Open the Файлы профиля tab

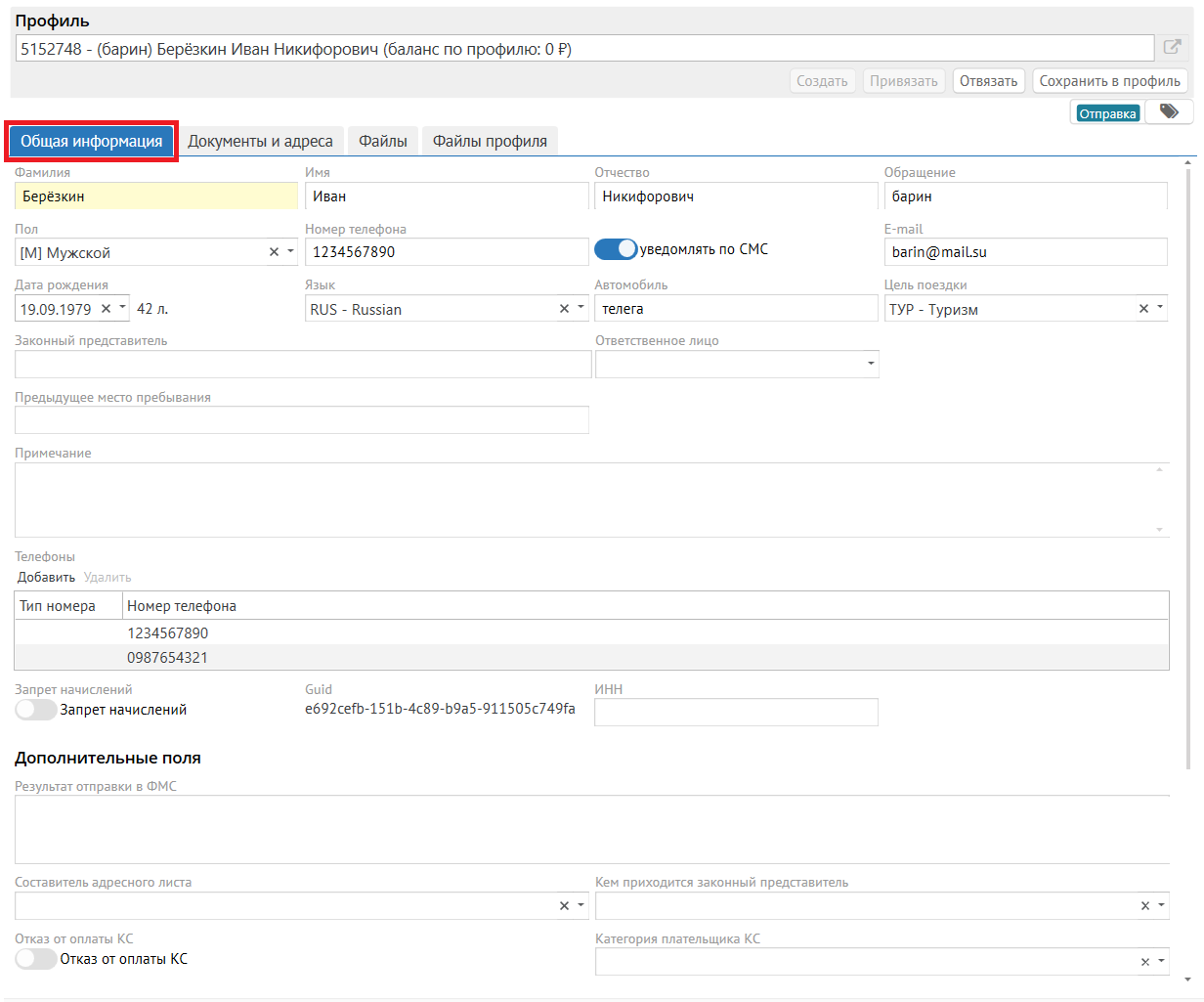pos(490,142)
